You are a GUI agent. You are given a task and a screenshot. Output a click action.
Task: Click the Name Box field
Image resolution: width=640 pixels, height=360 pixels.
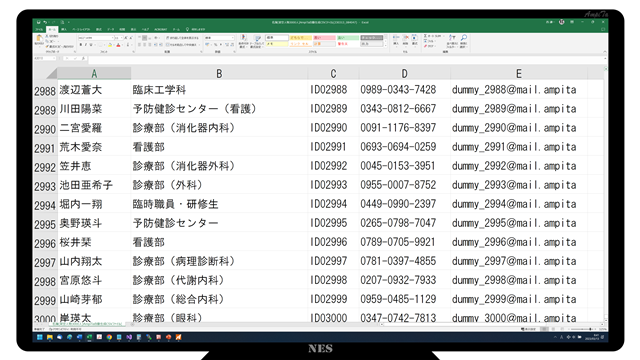(44, 58)
